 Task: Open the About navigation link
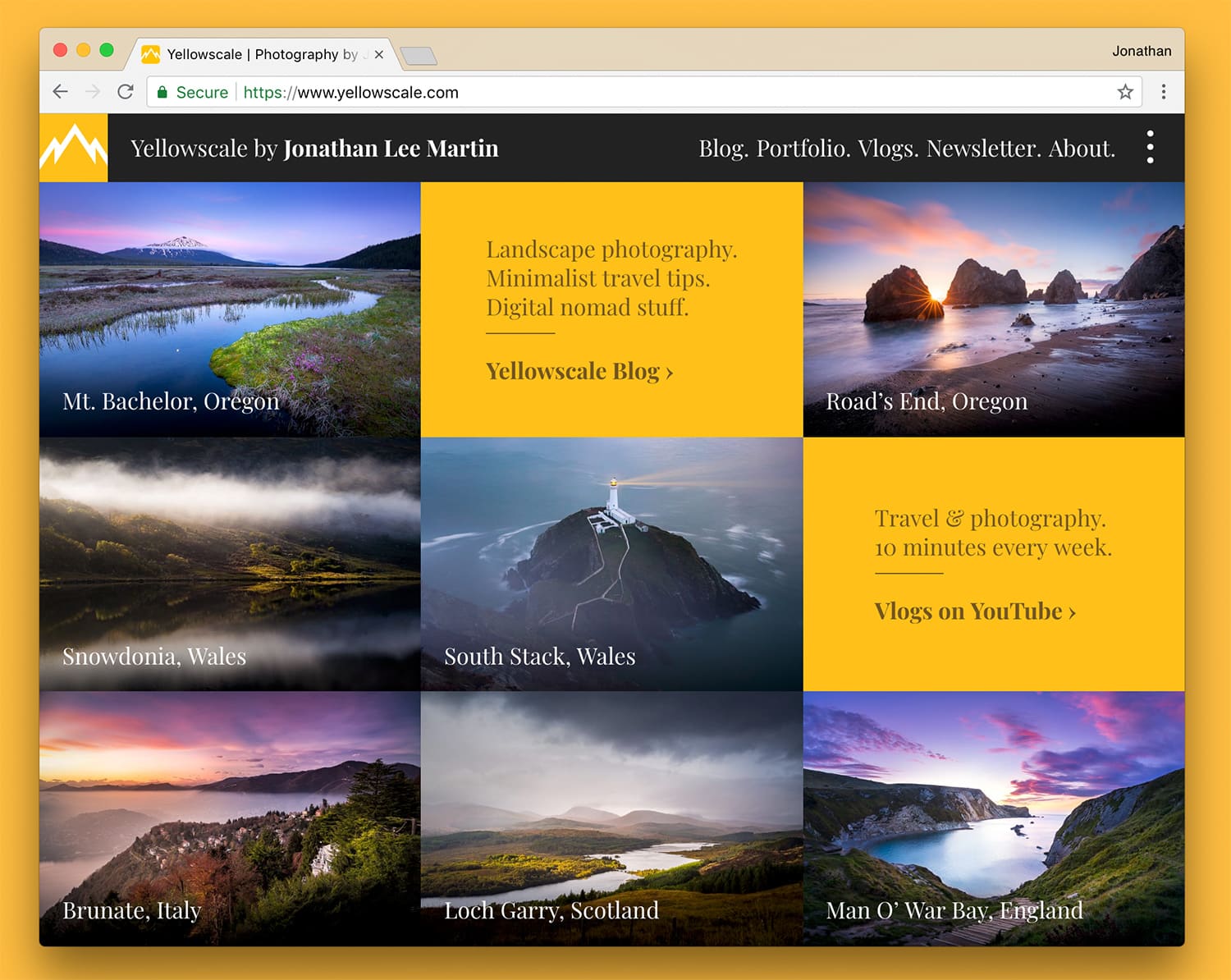tap(1082, 149)
